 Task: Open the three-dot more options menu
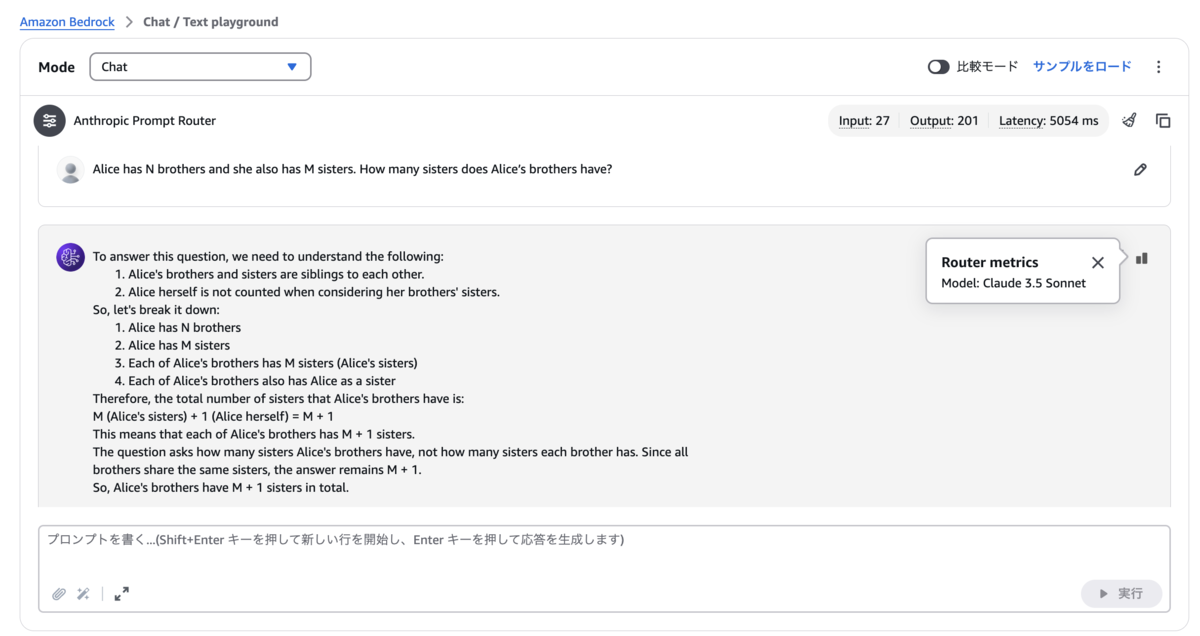point(1159,67)
